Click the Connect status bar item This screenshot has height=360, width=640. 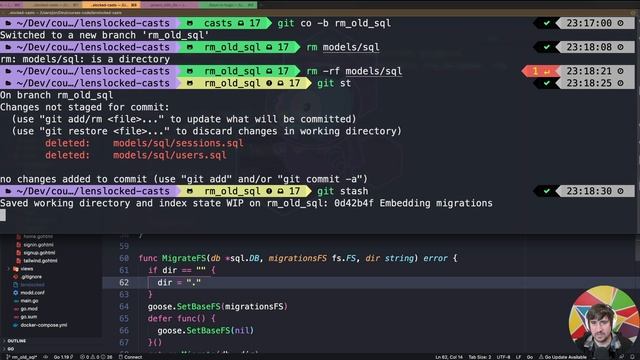pyautogui.click(x=130, y=357)
